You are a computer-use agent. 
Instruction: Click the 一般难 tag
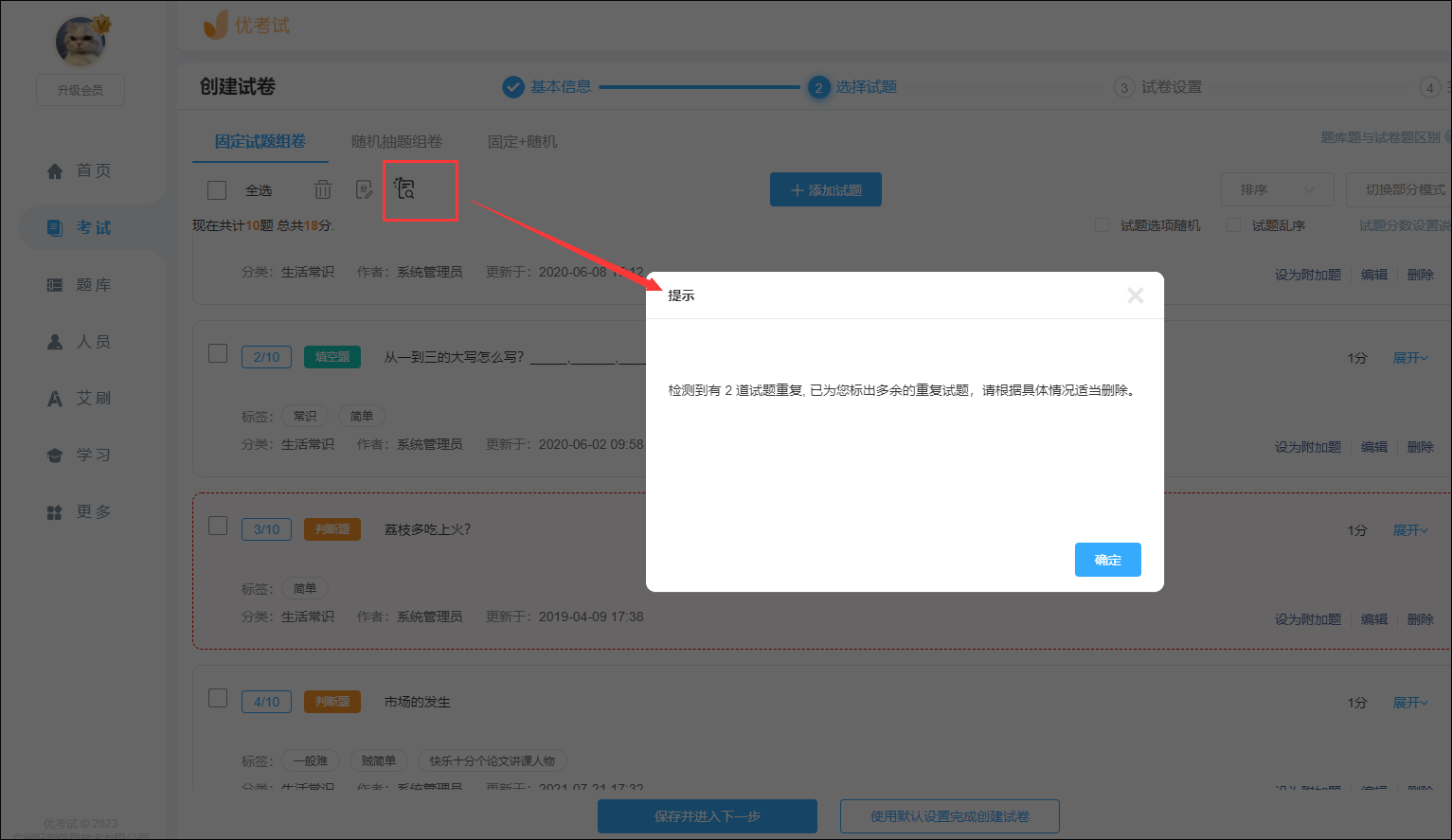tap(311, 760)
